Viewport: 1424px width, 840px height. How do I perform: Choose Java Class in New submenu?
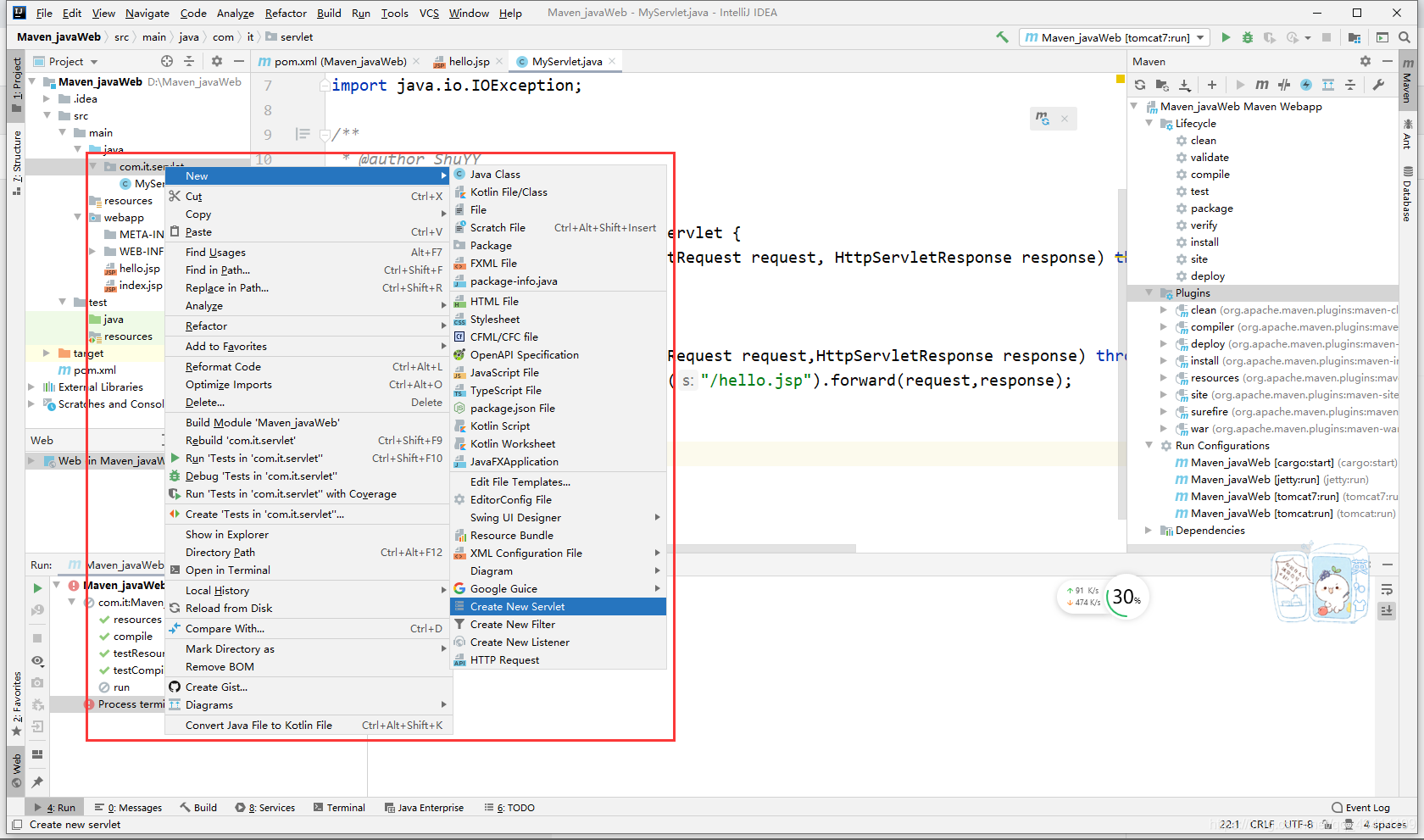(x=558, y=175)
